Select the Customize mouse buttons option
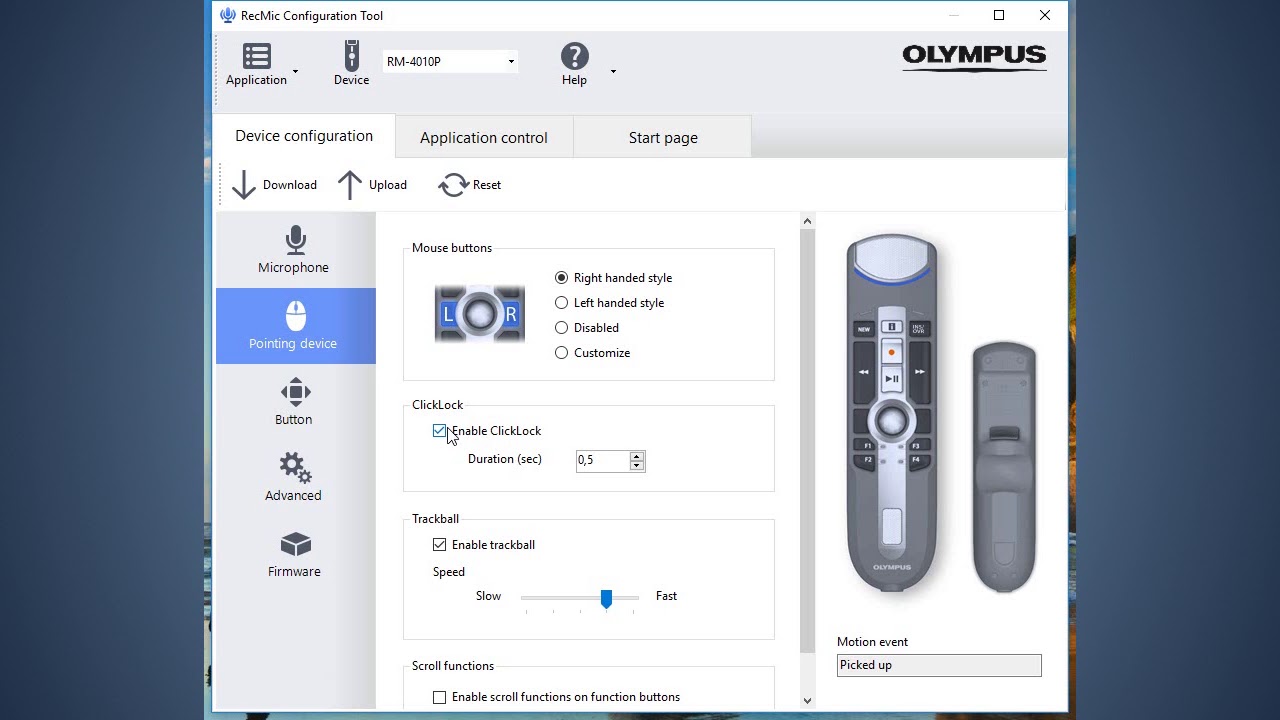 [561, 353]
